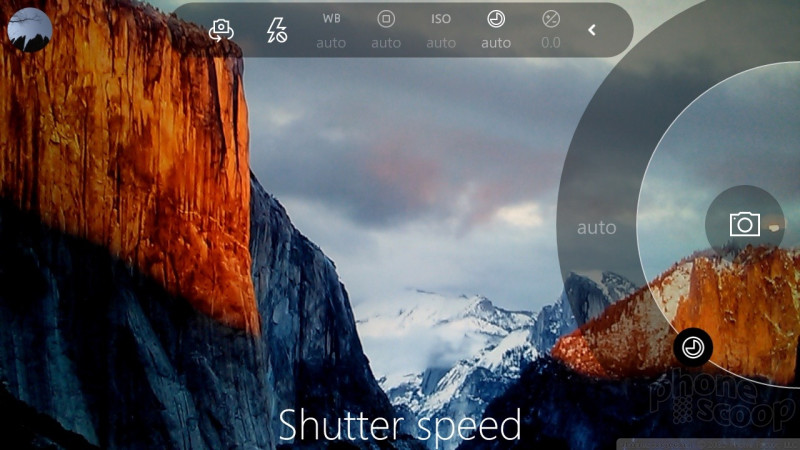Click the 'auto' value on shutter dial

(596, 228)
